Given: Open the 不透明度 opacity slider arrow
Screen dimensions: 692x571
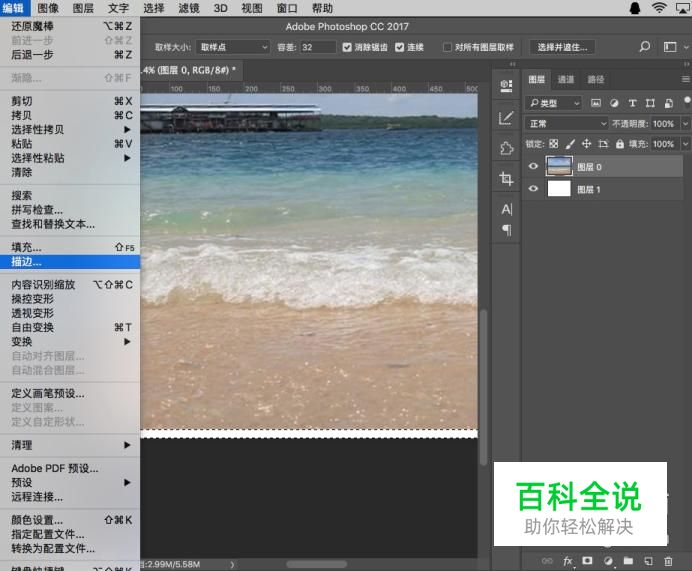Looking at the screenshot, I should pos(685,124).
